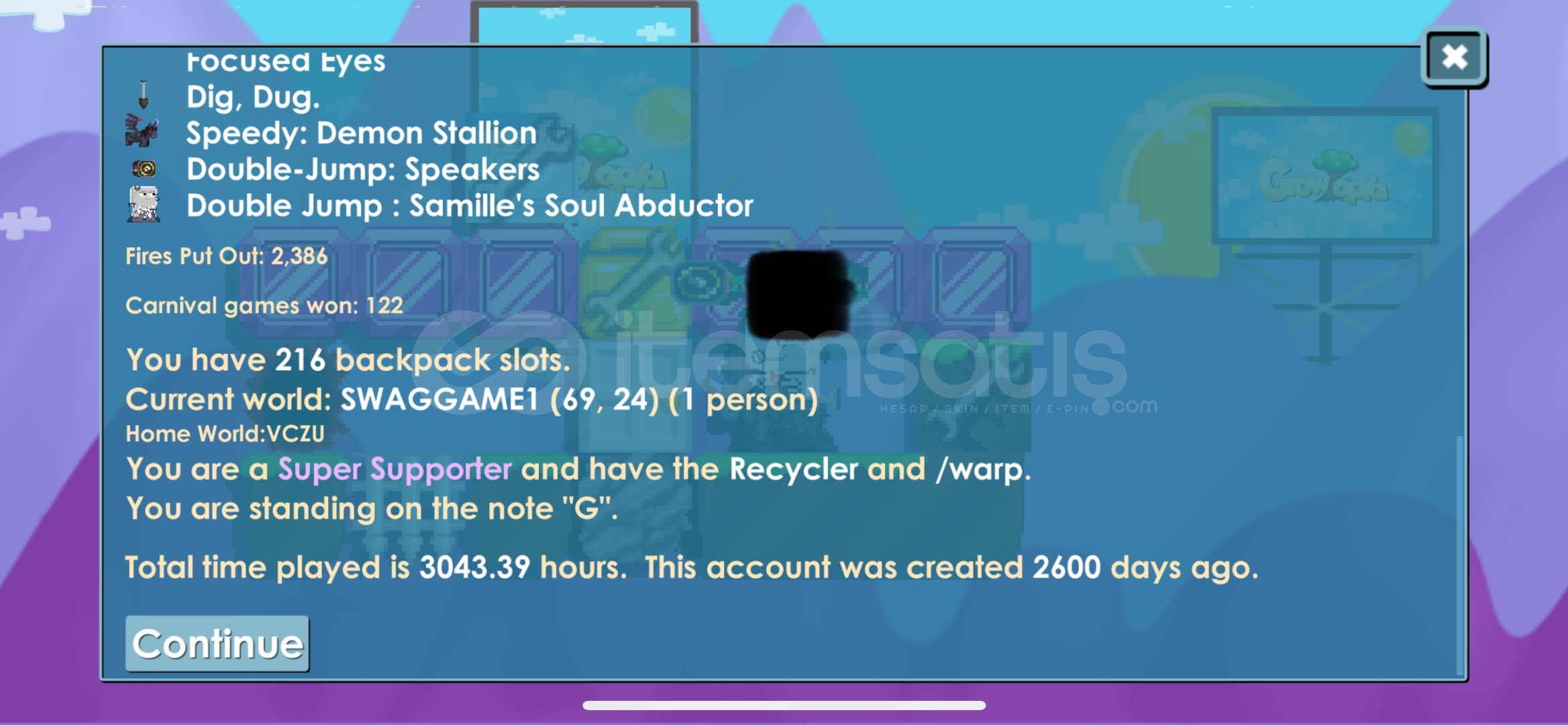The image size is (1568, 725).
Task: Click the Dig, Dug. entry
Action: [253, 97]
